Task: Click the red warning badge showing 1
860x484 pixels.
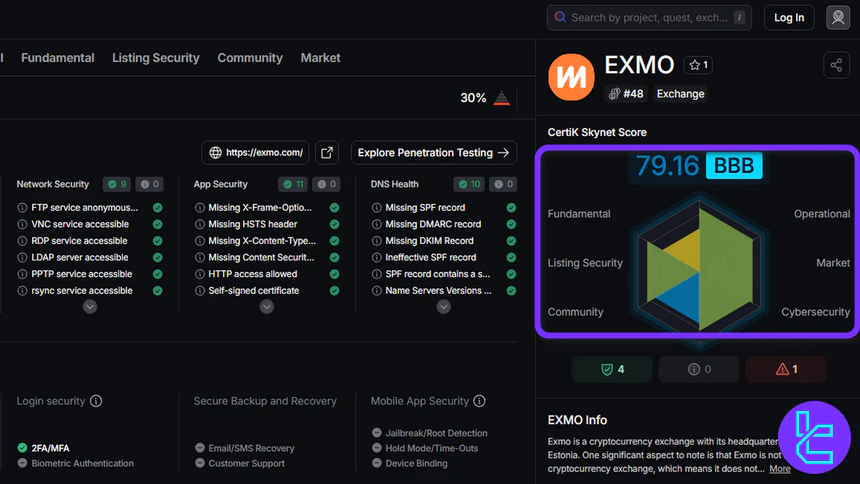Action: click(x=785, y=369)
